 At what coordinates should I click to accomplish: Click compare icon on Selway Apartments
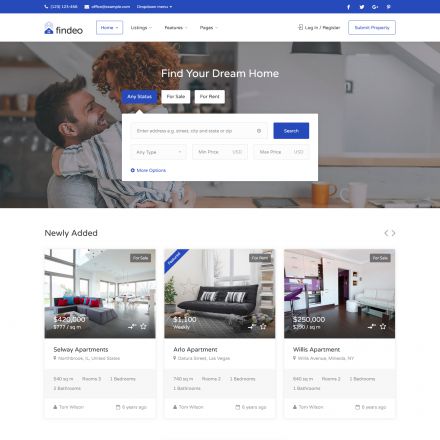[x=132, y=326]
